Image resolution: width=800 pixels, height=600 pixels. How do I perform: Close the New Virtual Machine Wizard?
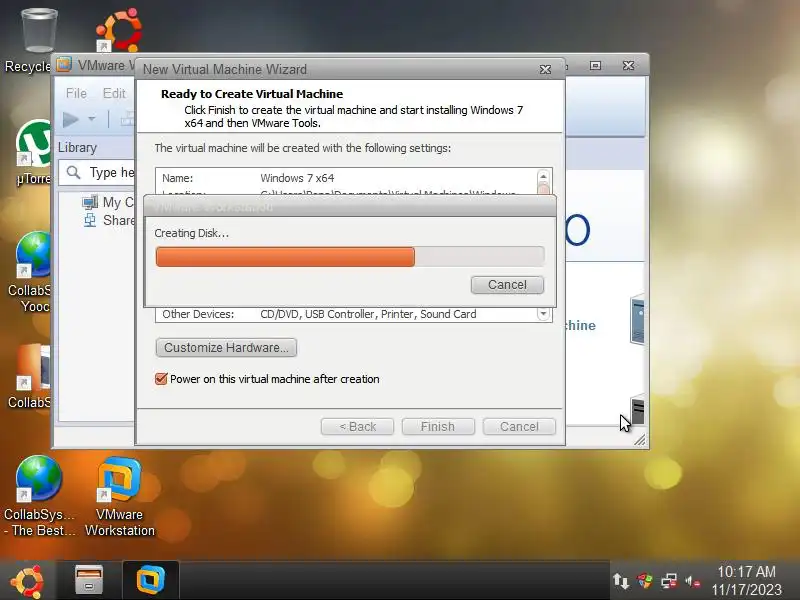click(545, 69)
